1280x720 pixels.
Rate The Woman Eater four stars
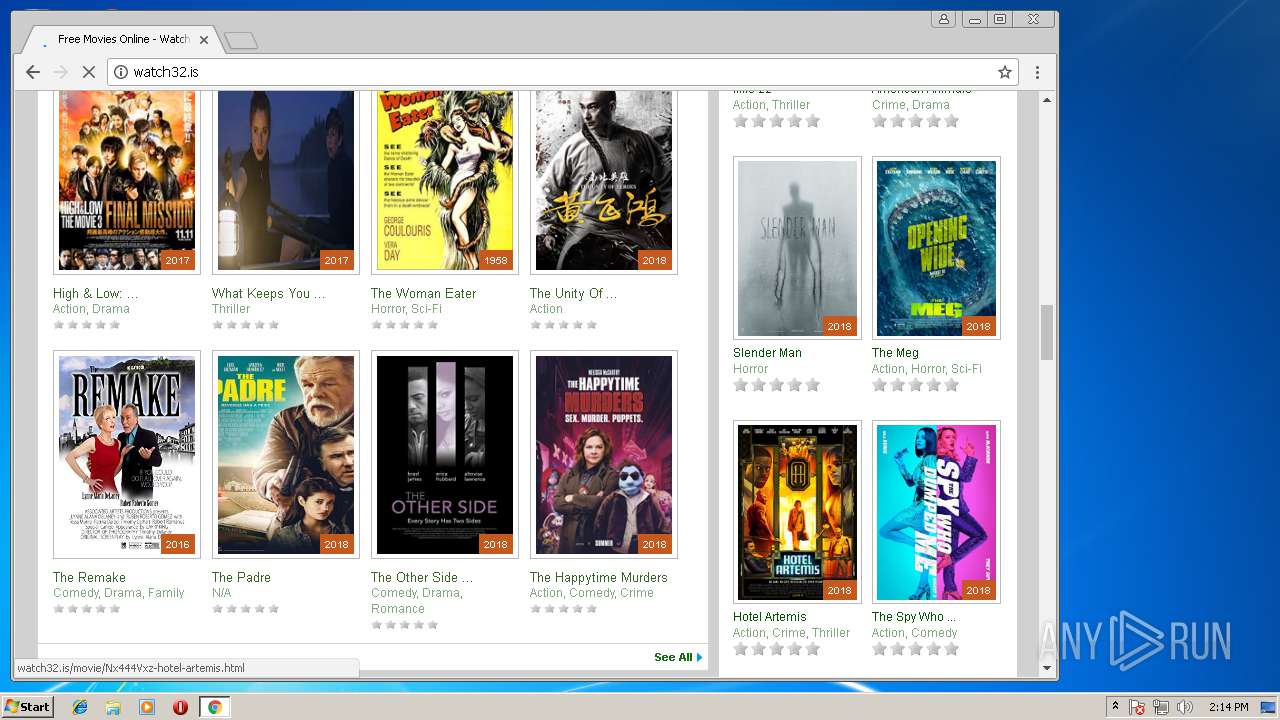point(419,324)
